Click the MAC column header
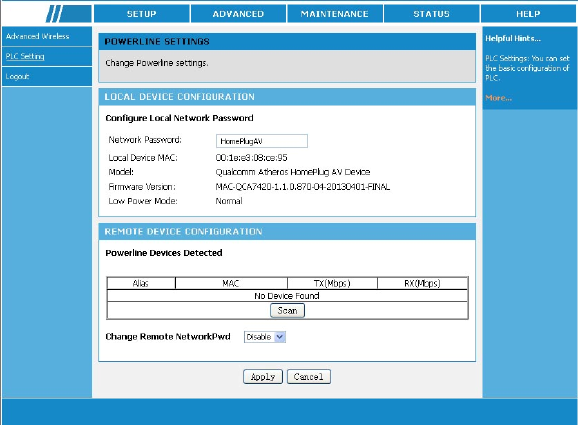This screenshot has width=578, height=425. (231, 283)
